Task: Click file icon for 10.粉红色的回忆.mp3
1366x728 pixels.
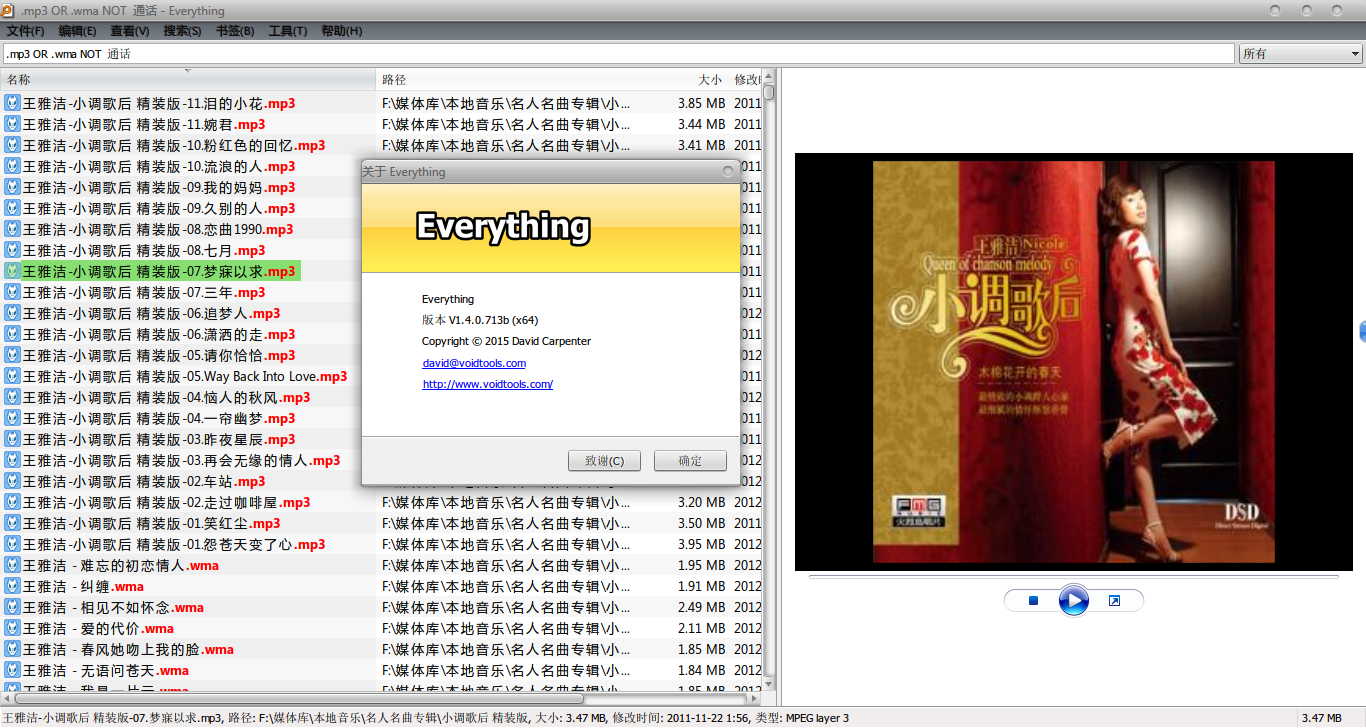Action: click(12, 145)
